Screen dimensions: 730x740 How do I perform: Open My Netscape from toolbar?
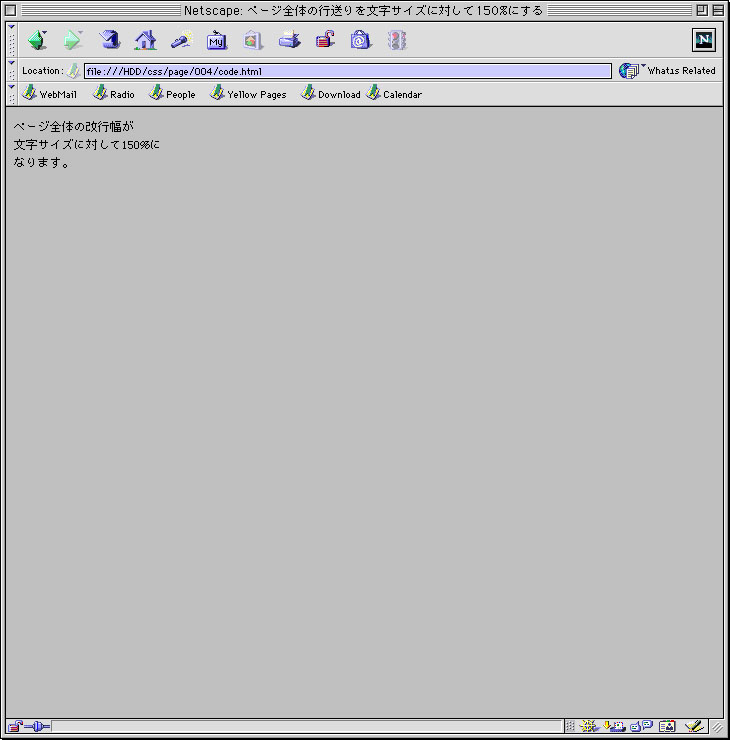pos(217,40)
